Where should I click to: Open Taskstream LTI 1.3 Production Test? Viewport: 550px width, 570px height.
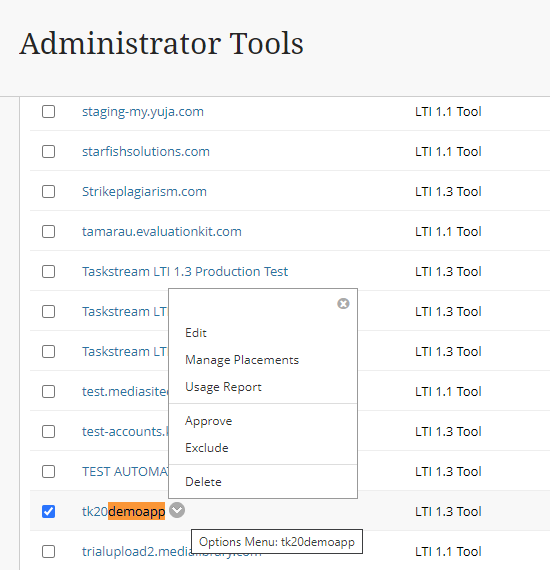point(185,272)
